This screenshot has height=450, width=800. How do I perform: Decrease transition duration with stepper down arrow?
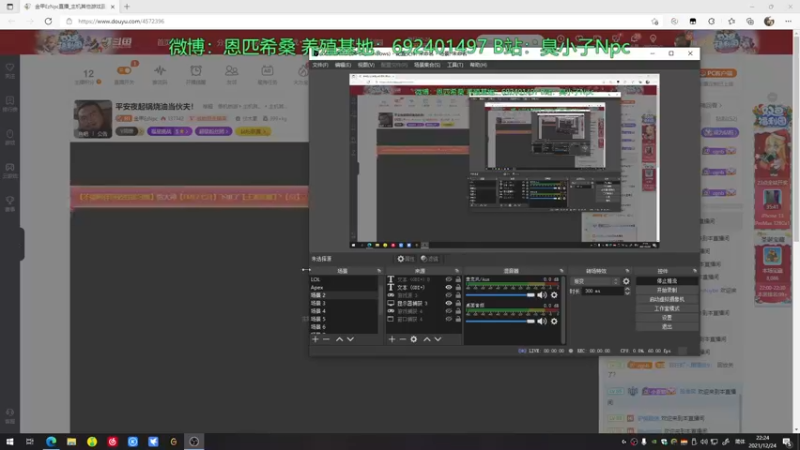point(627,293)
